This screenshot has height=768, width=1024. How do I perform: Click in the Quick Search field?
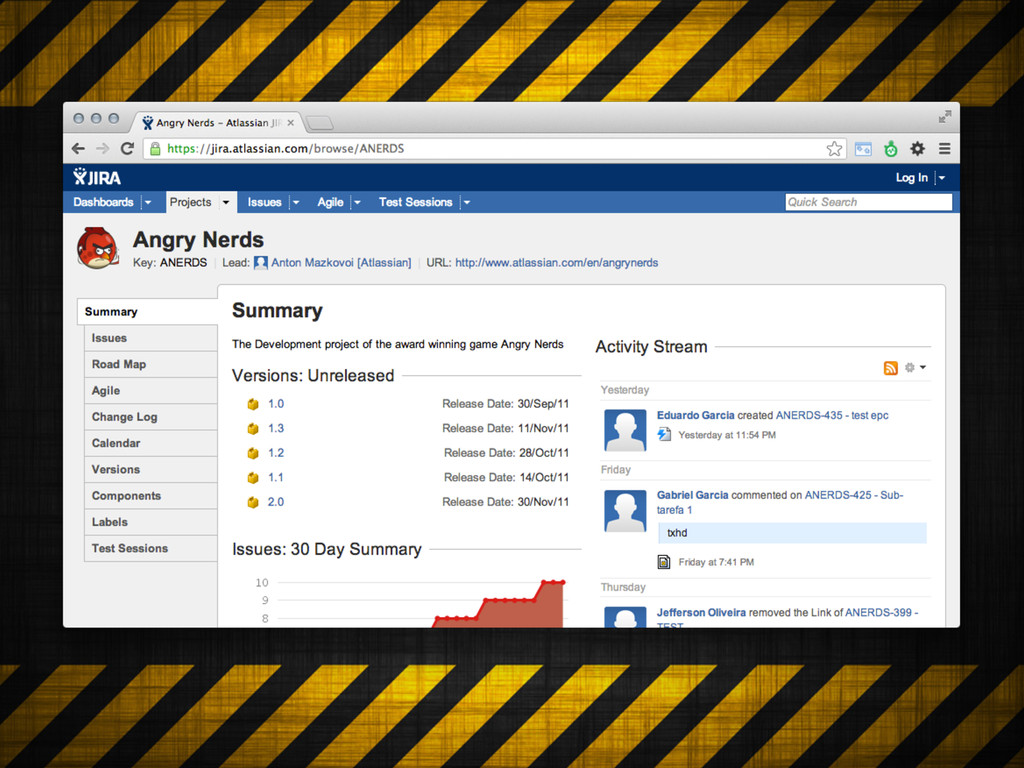(868, 202)
